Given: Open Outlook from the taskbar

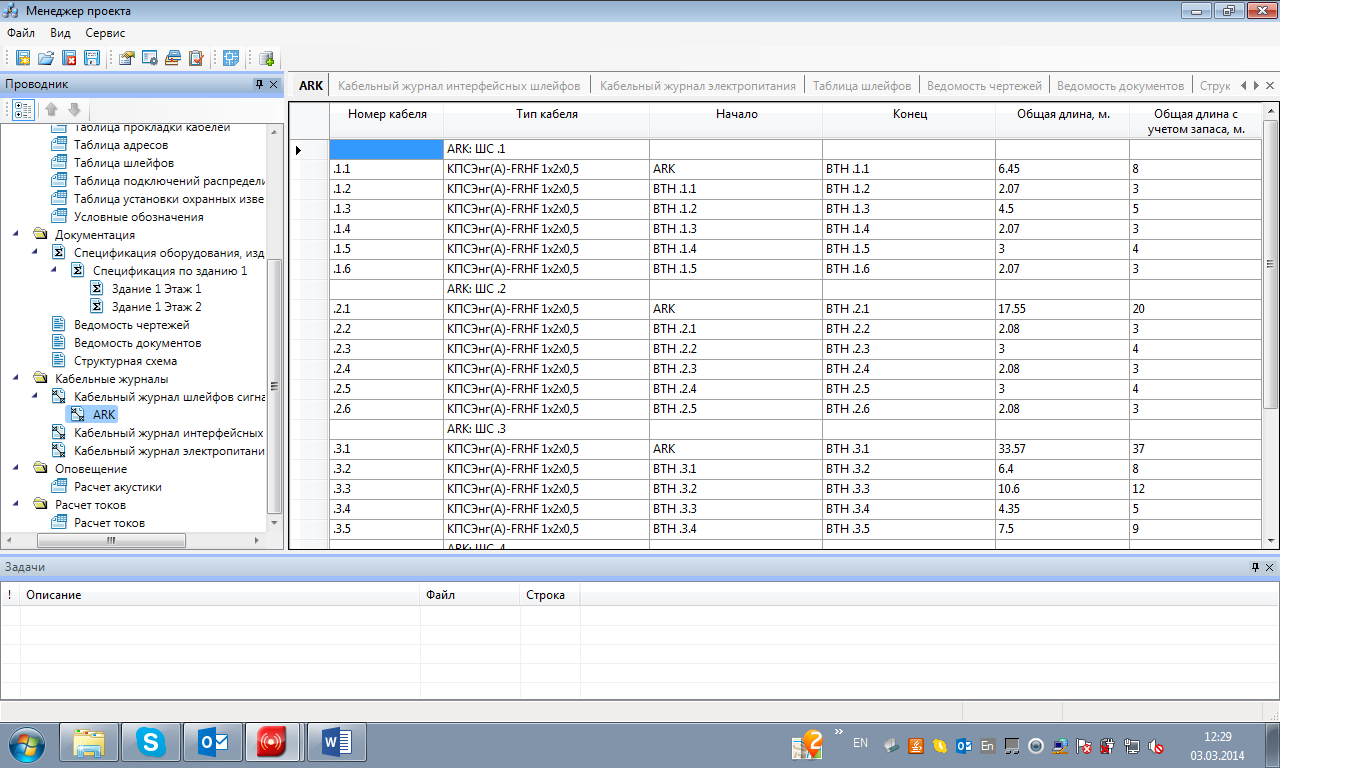Looking at the screenshot, I should [x=213, y=742].
